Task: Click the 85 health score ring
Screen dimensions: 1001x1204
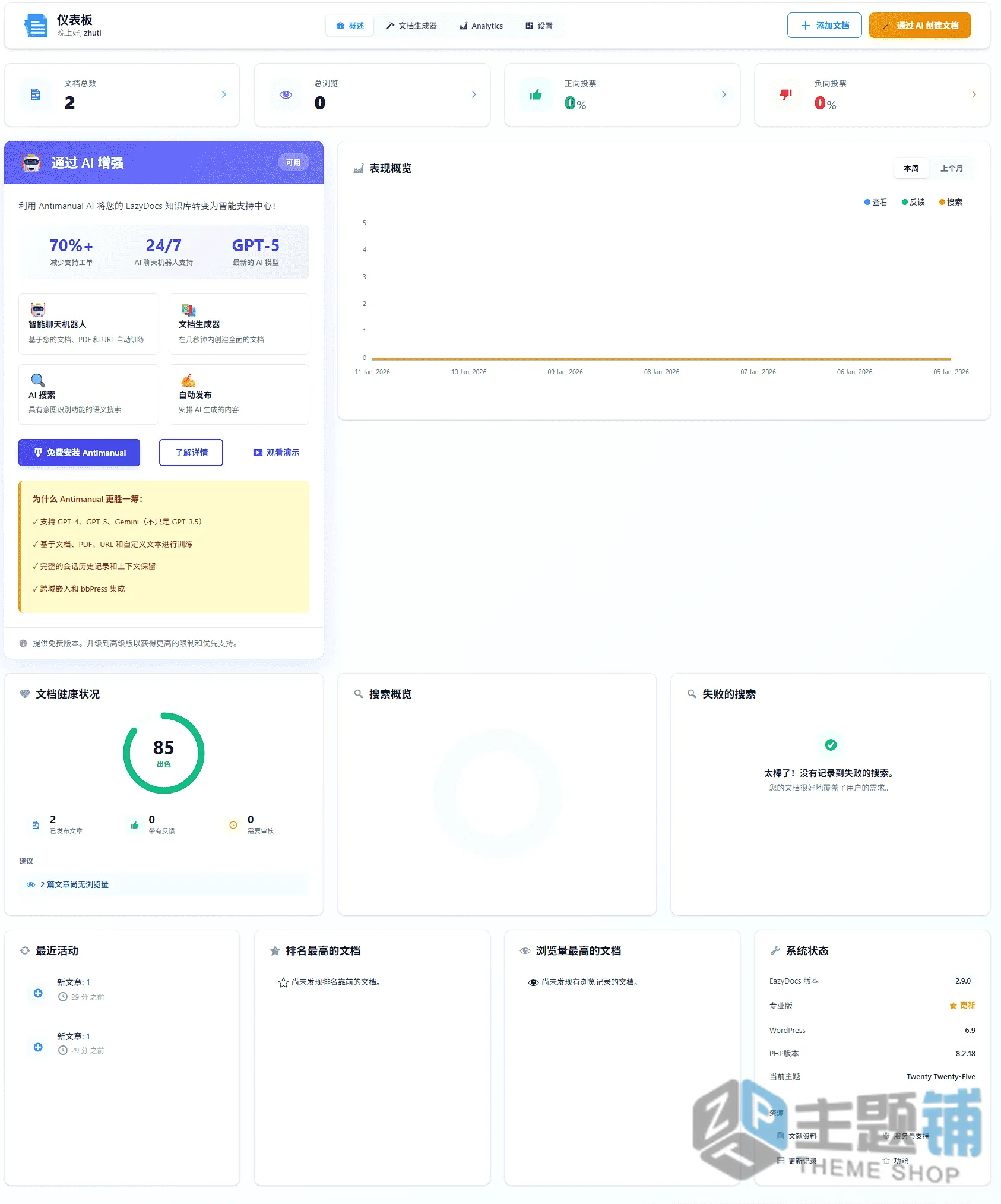Action: tap(164, 753)
